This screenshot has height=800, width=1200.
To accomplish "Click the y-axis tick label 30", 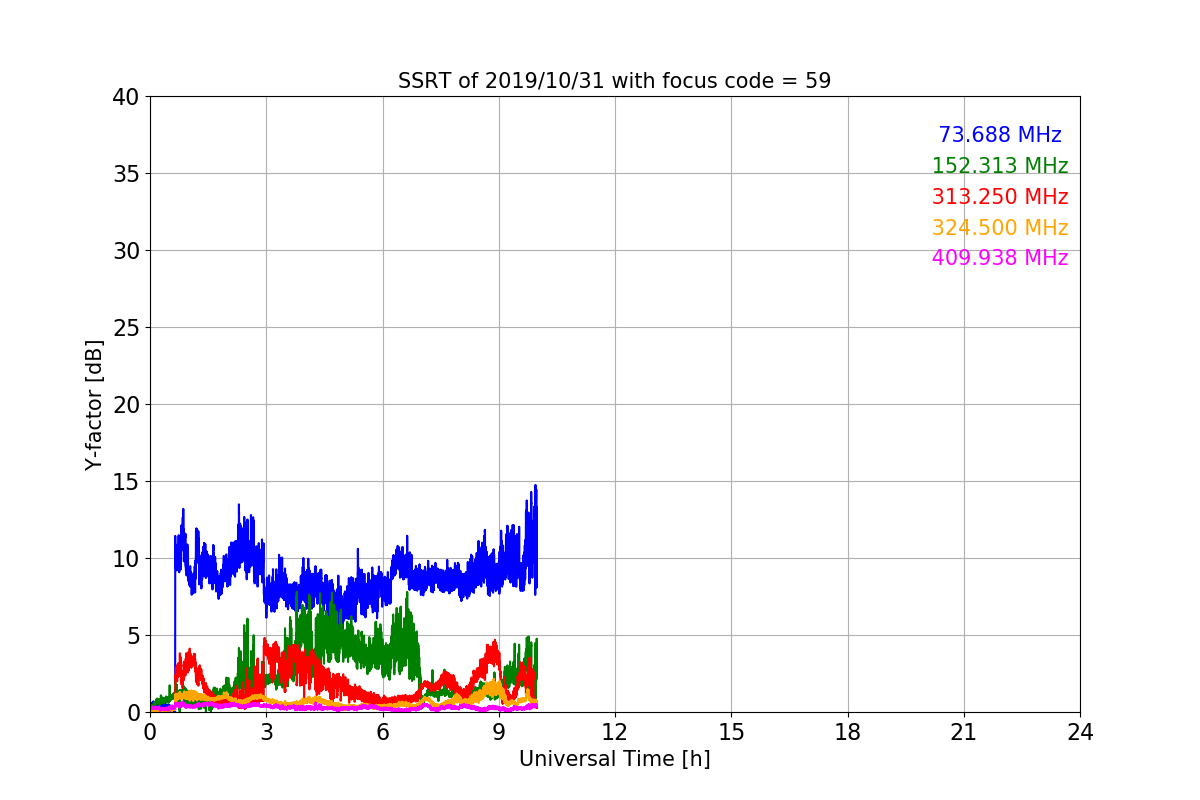I will click(x=125, y=251).
